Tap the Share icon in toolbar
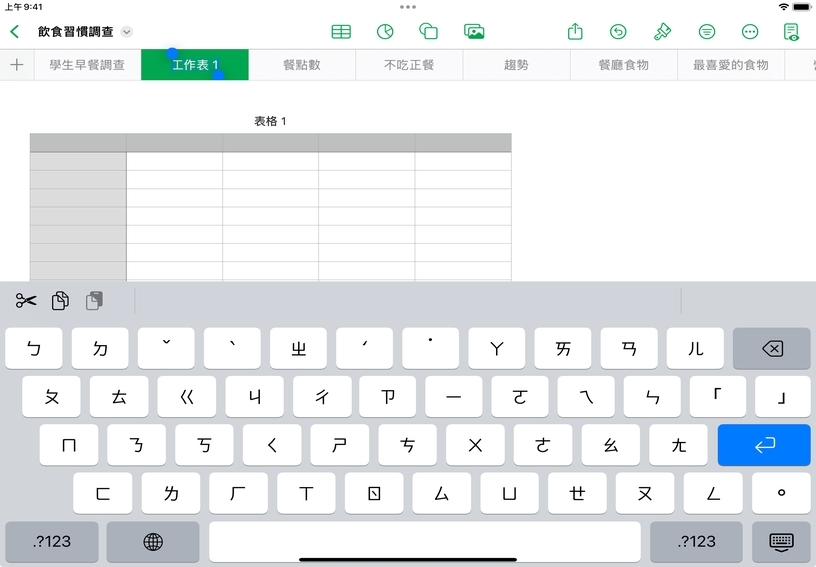The height and width of the screenshot is (567, 816). click(x=575, y=32)
